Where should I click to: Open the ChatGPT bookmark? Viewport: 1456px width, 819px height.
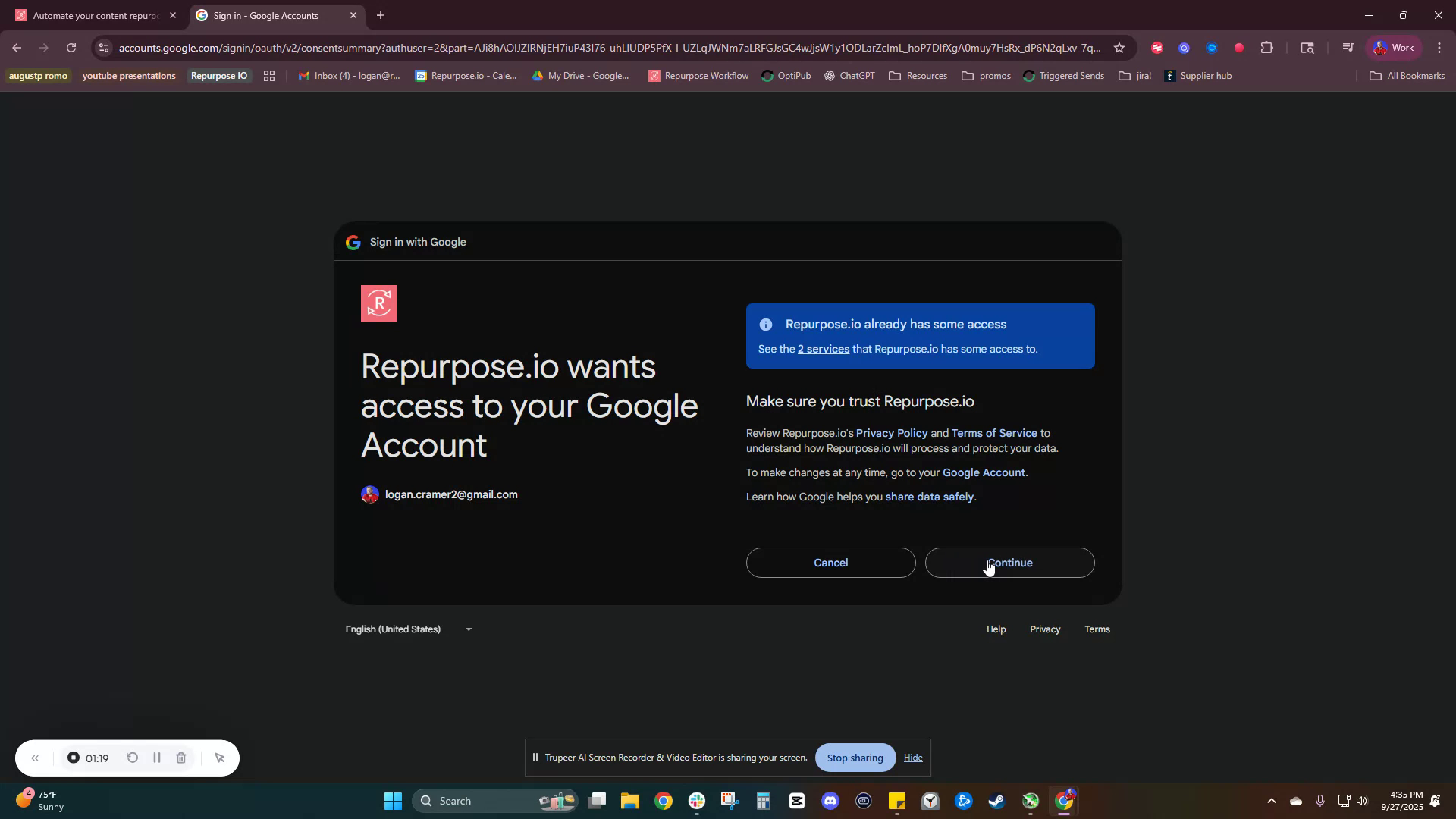pos(849,76)
